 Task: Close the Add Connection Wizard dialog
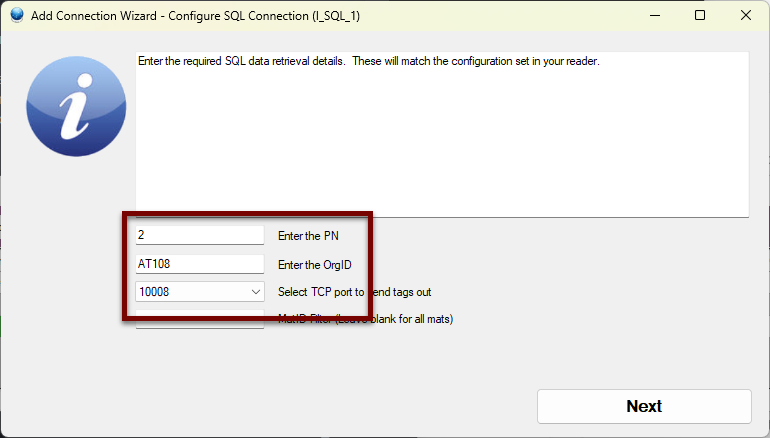(x=745, y=16)
